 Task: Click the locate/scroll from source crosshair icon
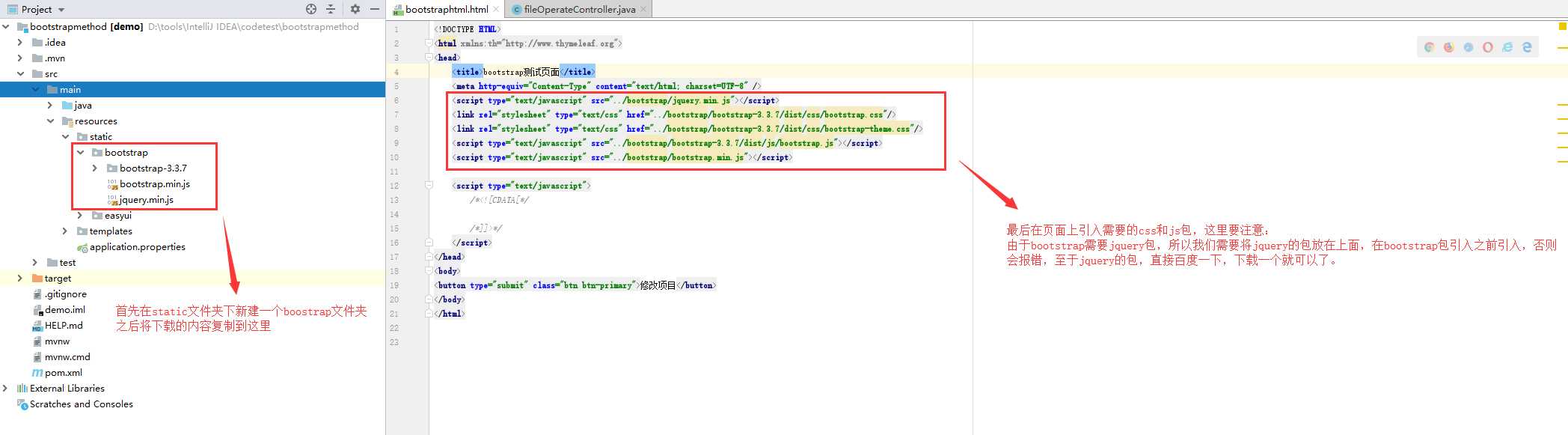tap(311, 9)
